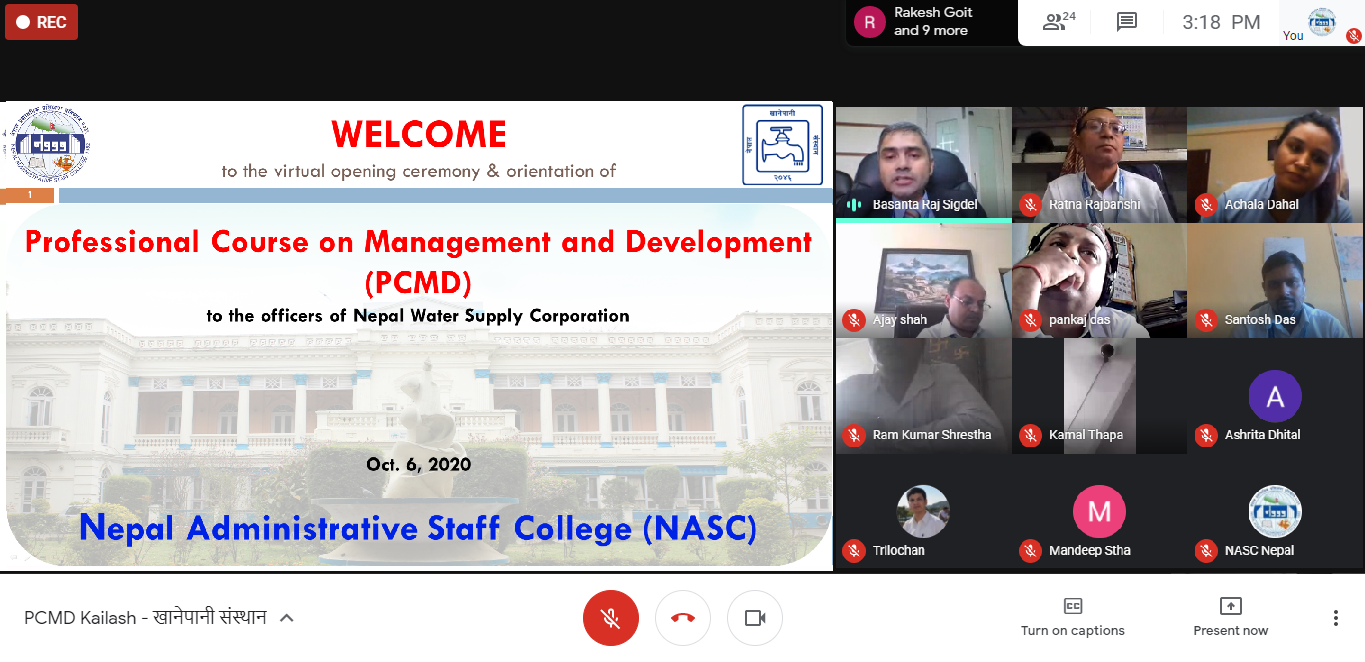Click your own profile thumbnail labeled You
The height and width of the screenshot is (662, 1365).
[1322, 22]
